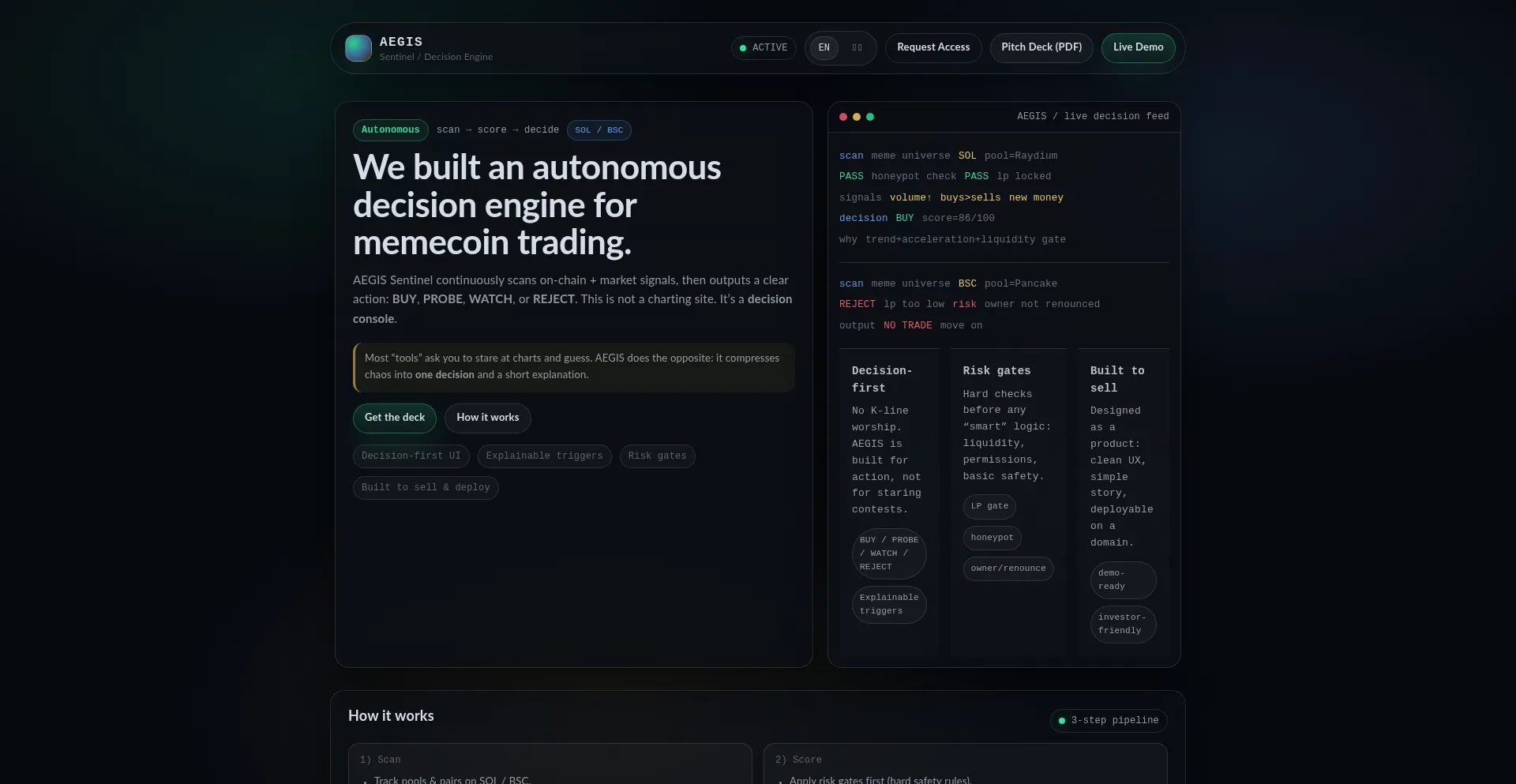
Task: Open the Pitch Deck (PDF)
Action: click(x=1041, y=47)
